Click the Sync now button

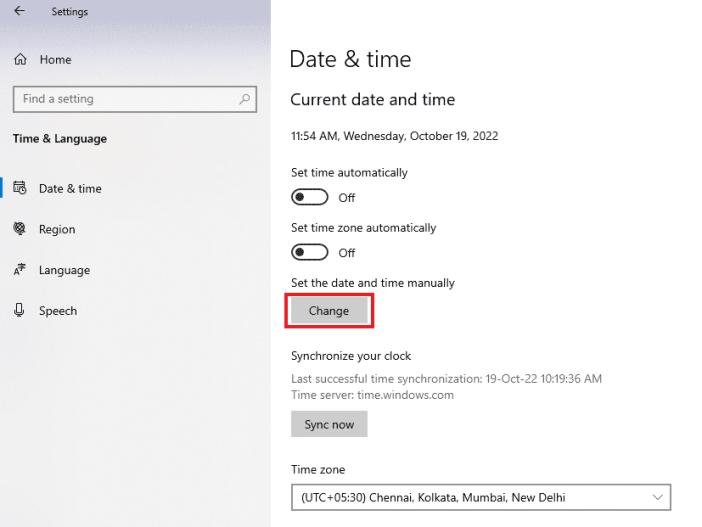(329, 424)
